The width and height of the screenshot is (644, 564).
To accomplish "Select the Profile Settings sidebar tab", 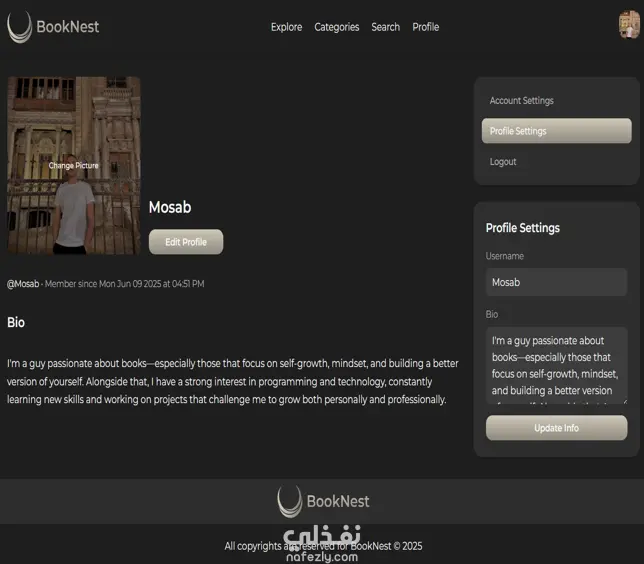I will [557, 131].
